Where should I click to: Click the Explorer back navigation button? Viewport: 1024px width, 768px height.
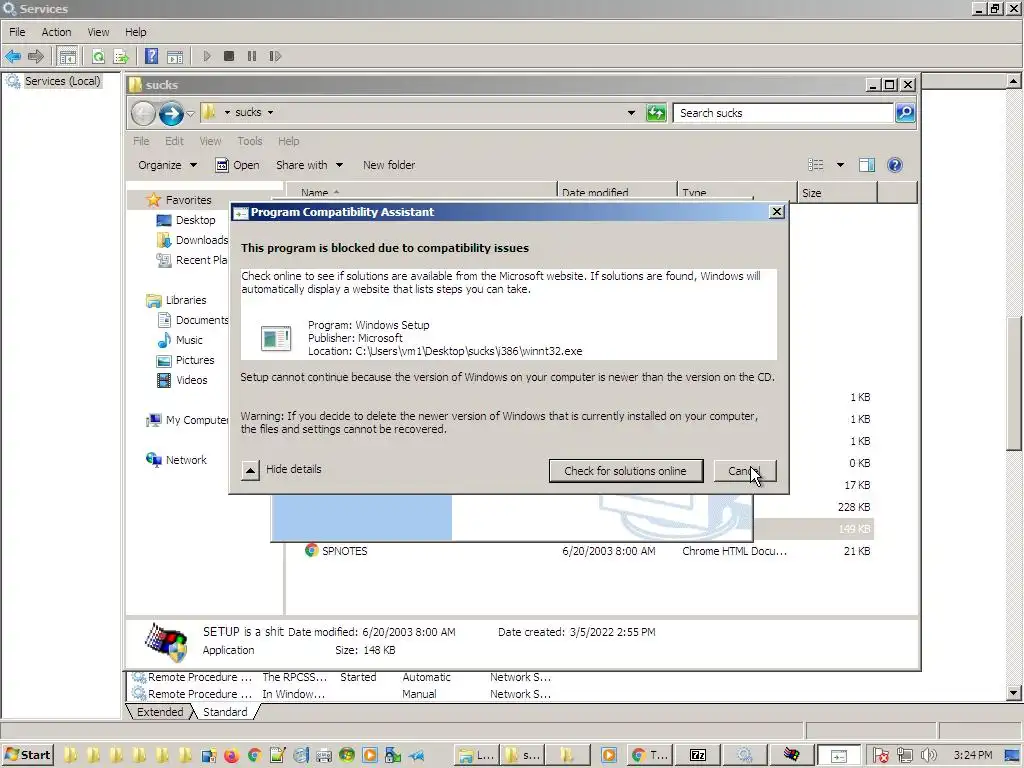pyautogui.click(x=143, y=114)
